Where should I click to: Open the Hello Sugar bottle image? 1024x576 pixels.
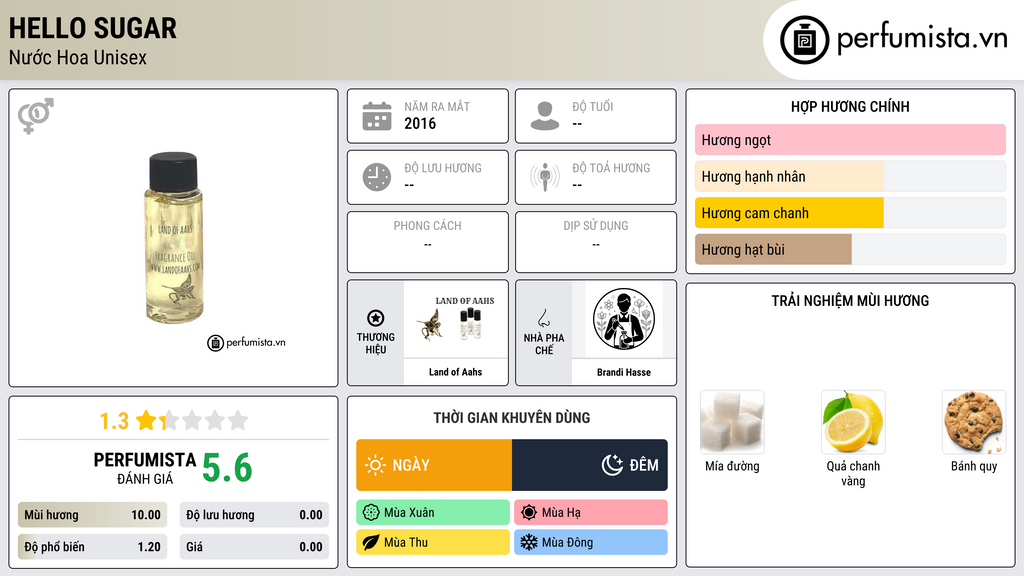(x=173, y=238)
